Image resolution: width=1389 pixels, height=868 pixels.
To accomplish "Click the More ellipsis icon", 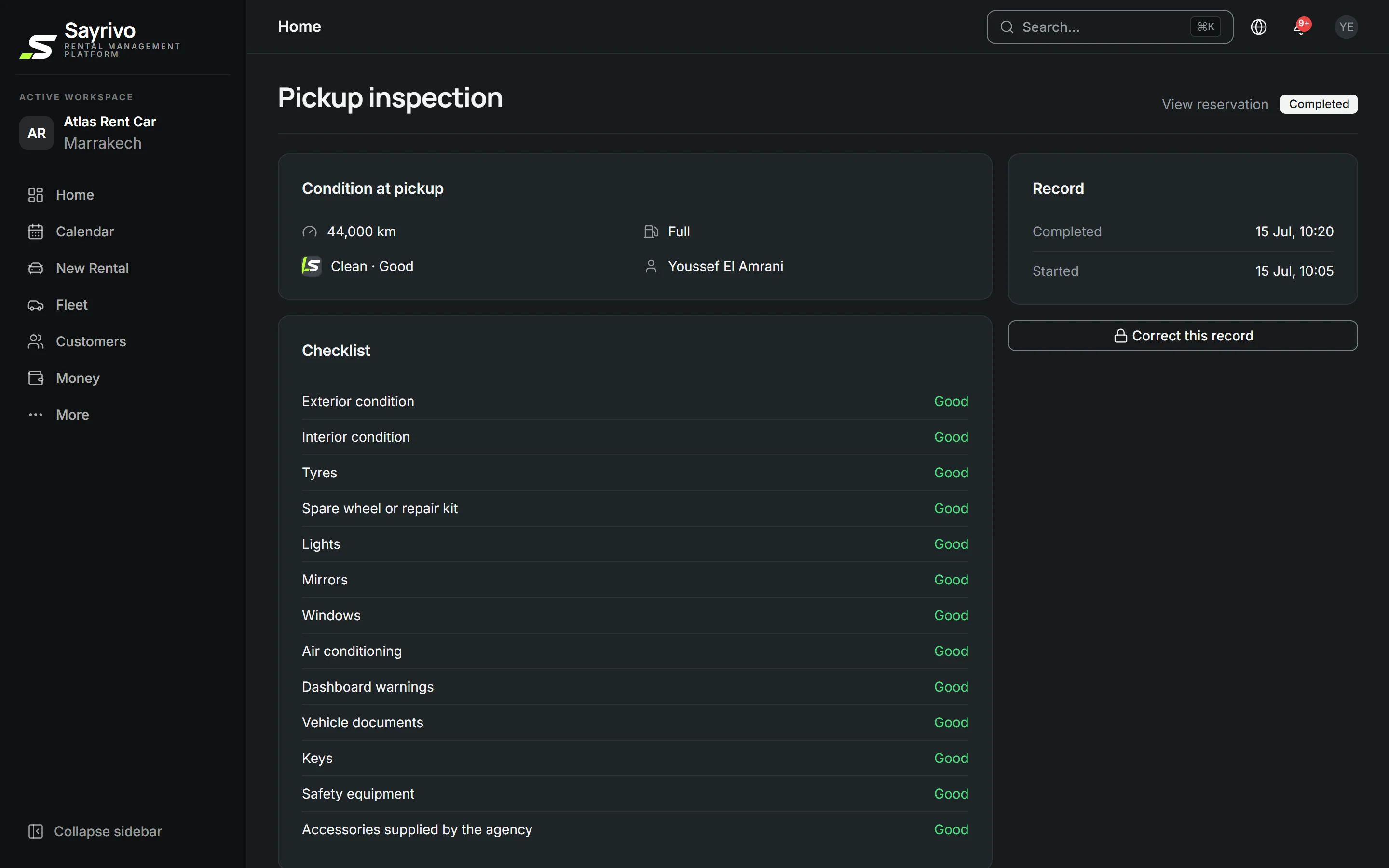I will pos(36,415).
